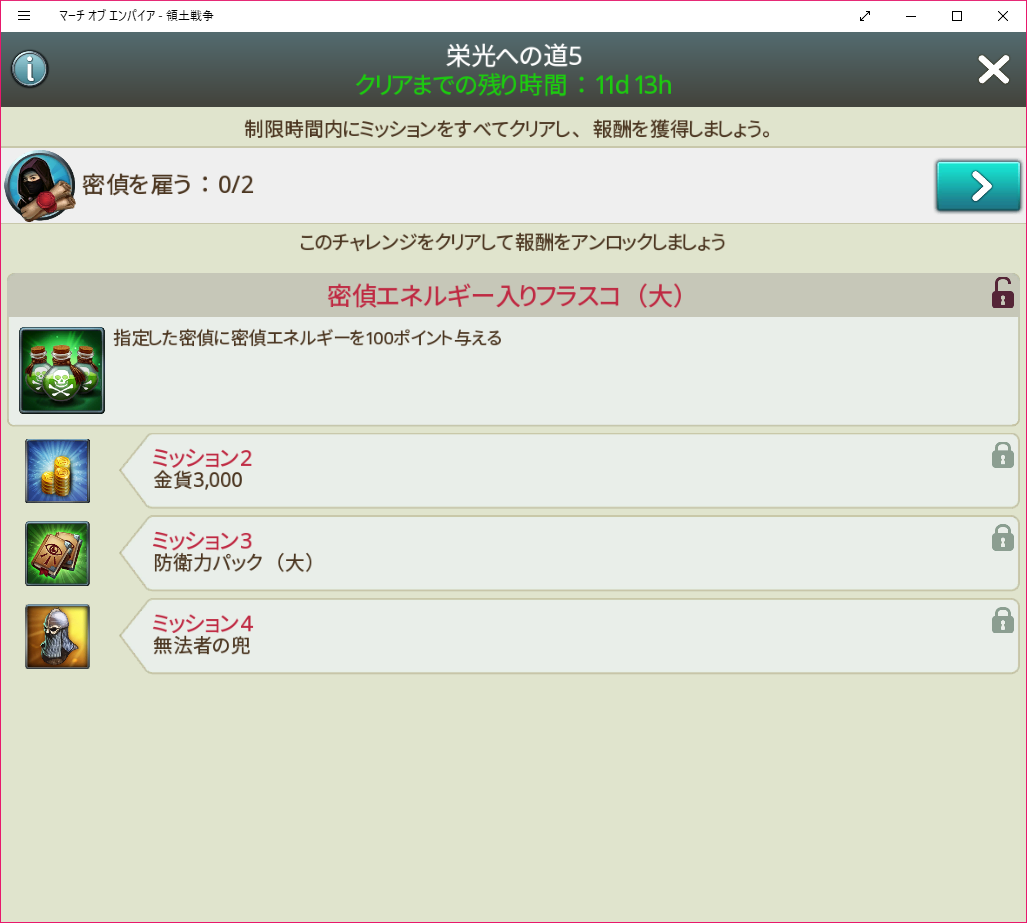Click the defense pack book icon
The image size is (1027, 923).
coord(58,553)
